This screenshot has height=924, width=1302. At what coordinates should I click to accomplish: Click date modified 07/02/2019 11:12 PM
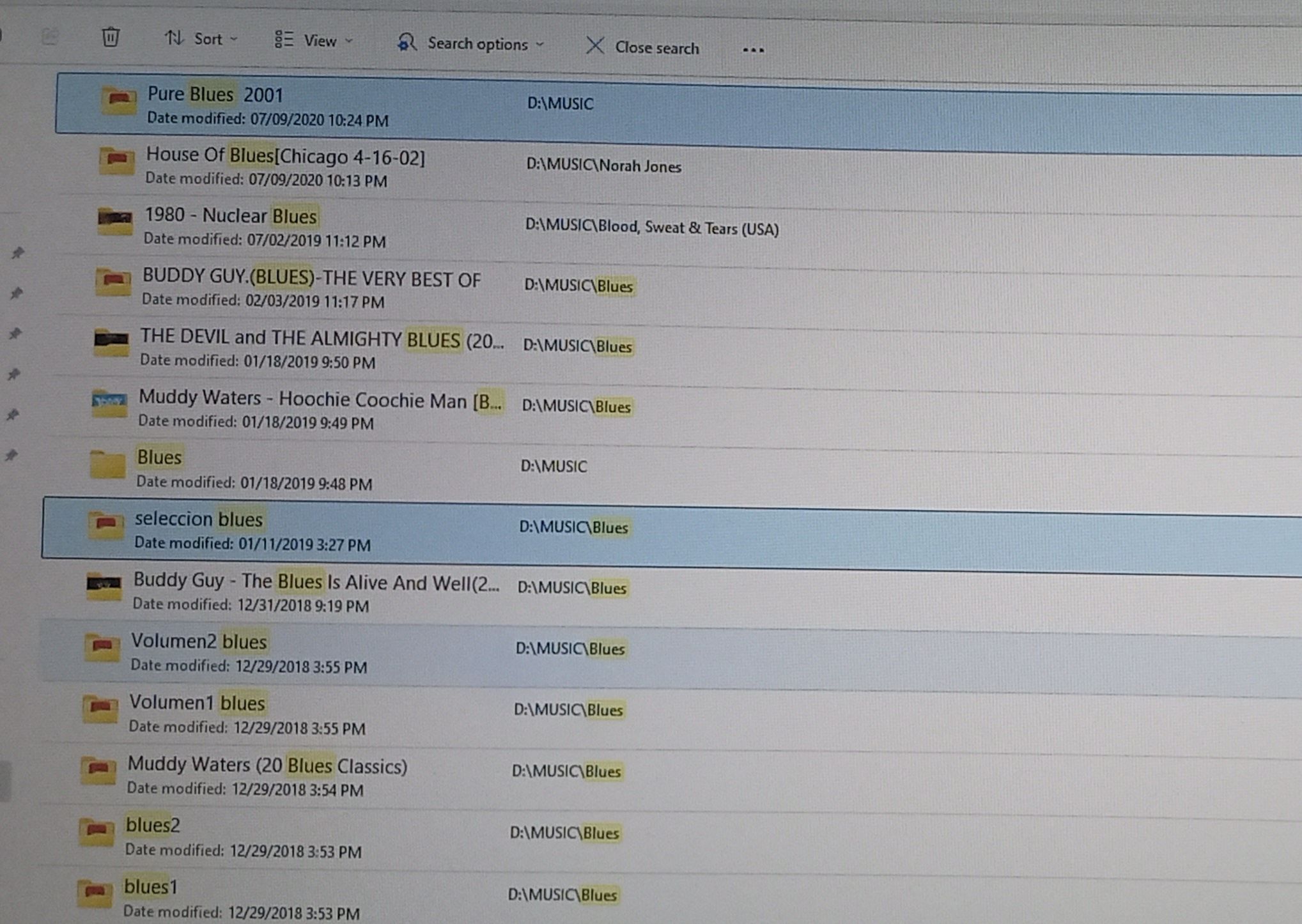pyautogui.click(x=265, y=240)
